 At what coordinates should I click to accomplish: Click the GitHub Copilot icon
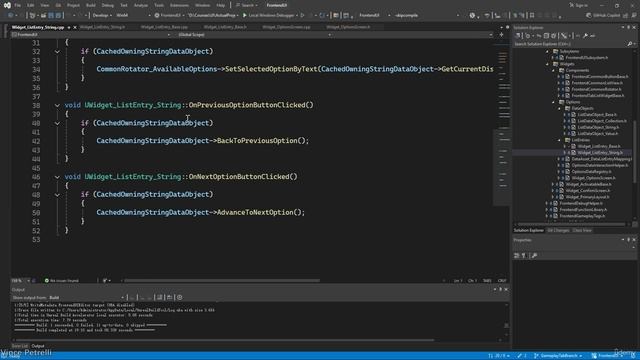[589, 16]
